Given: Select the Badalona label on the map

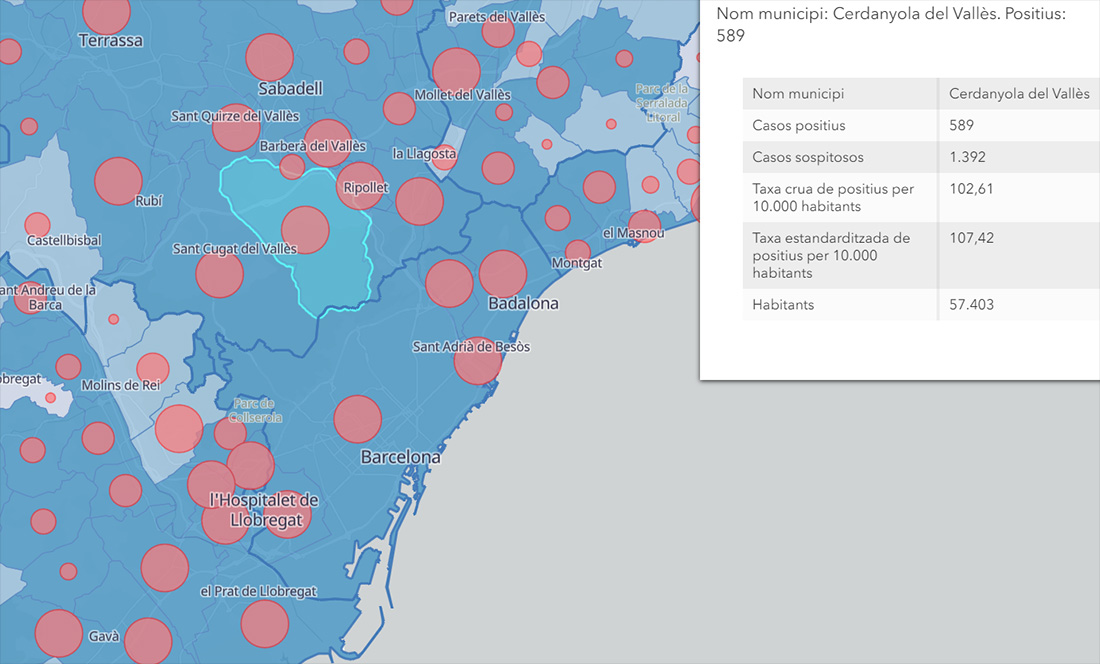Looking at the screenshot, I should [523, 303].
